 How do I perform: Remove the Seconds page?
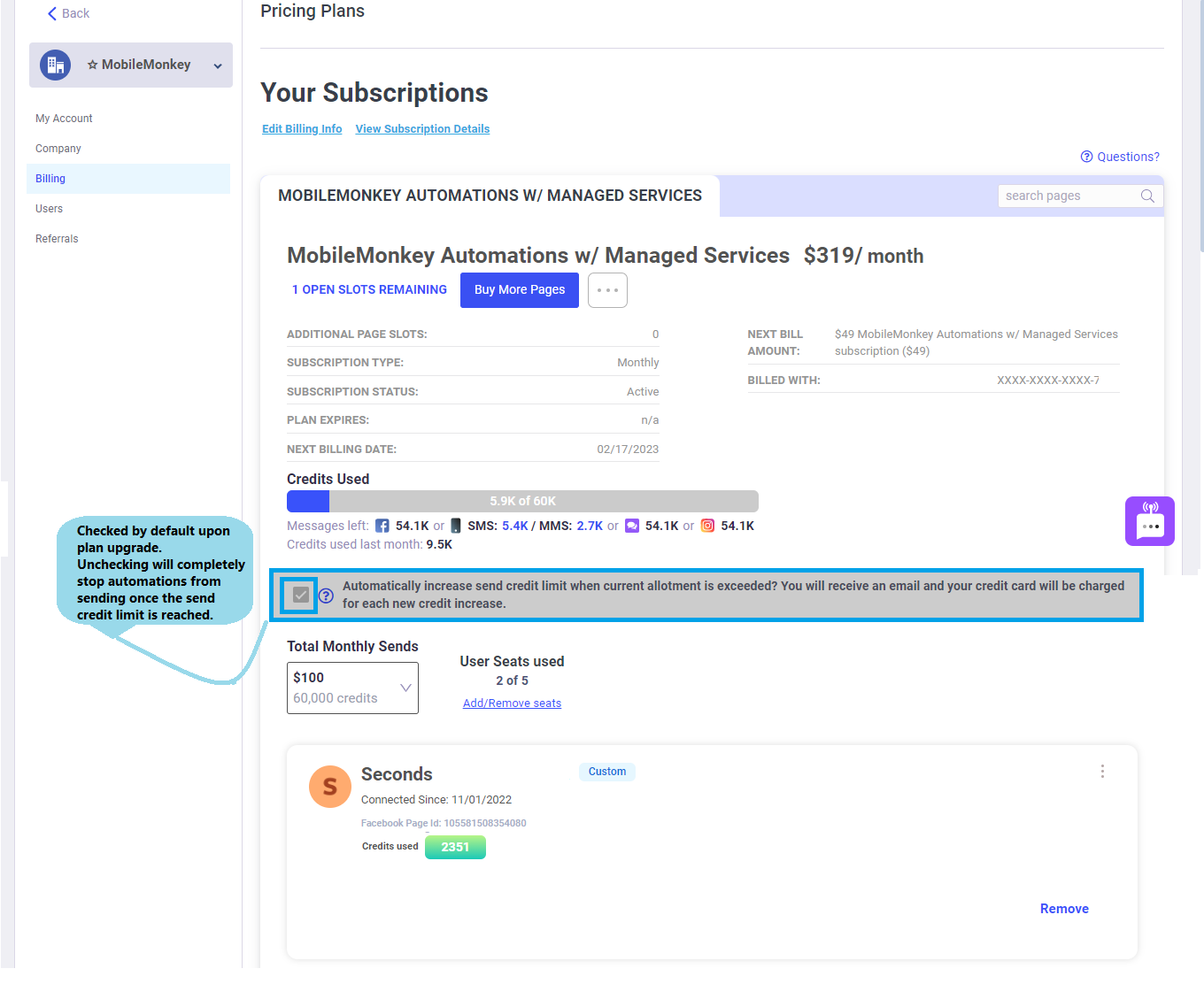pos(1064,909)
